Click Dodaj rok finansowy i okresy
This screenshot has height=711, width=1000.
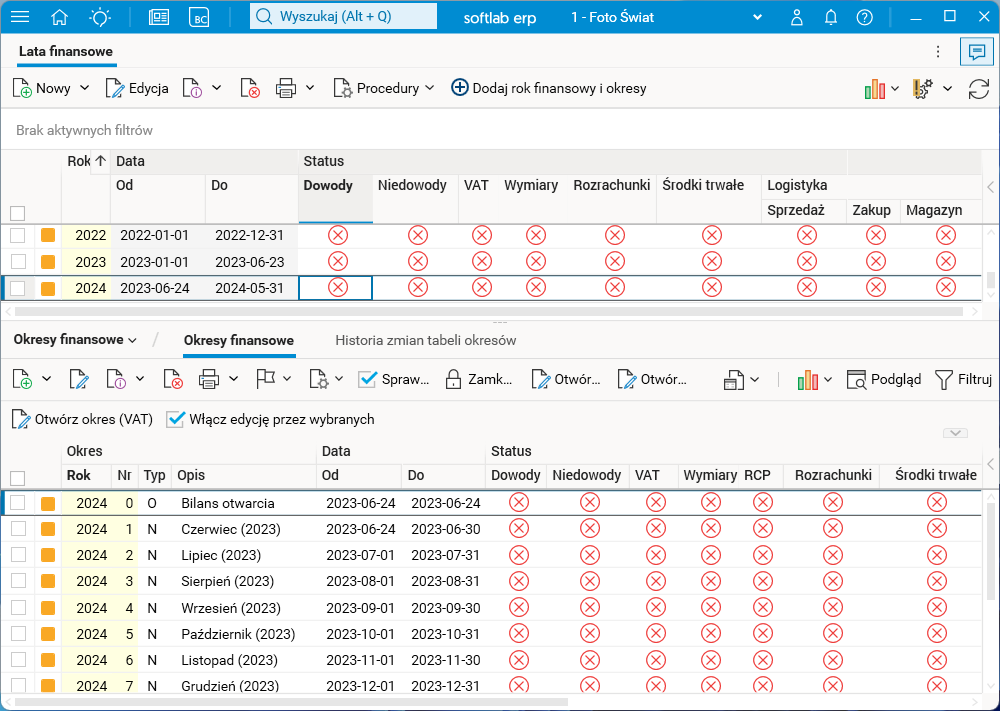click(x=549, y=89)
